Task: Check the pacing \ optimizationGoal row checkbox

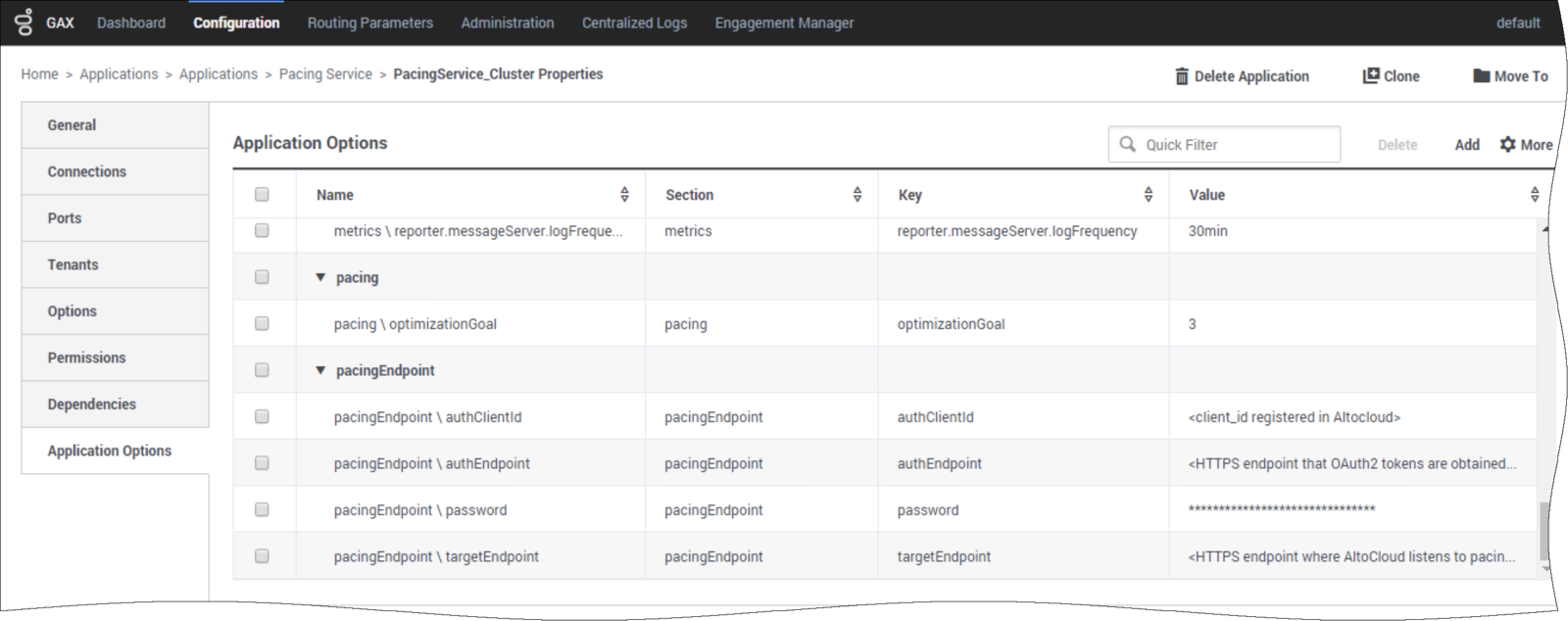Action: [x=262, y=323]
